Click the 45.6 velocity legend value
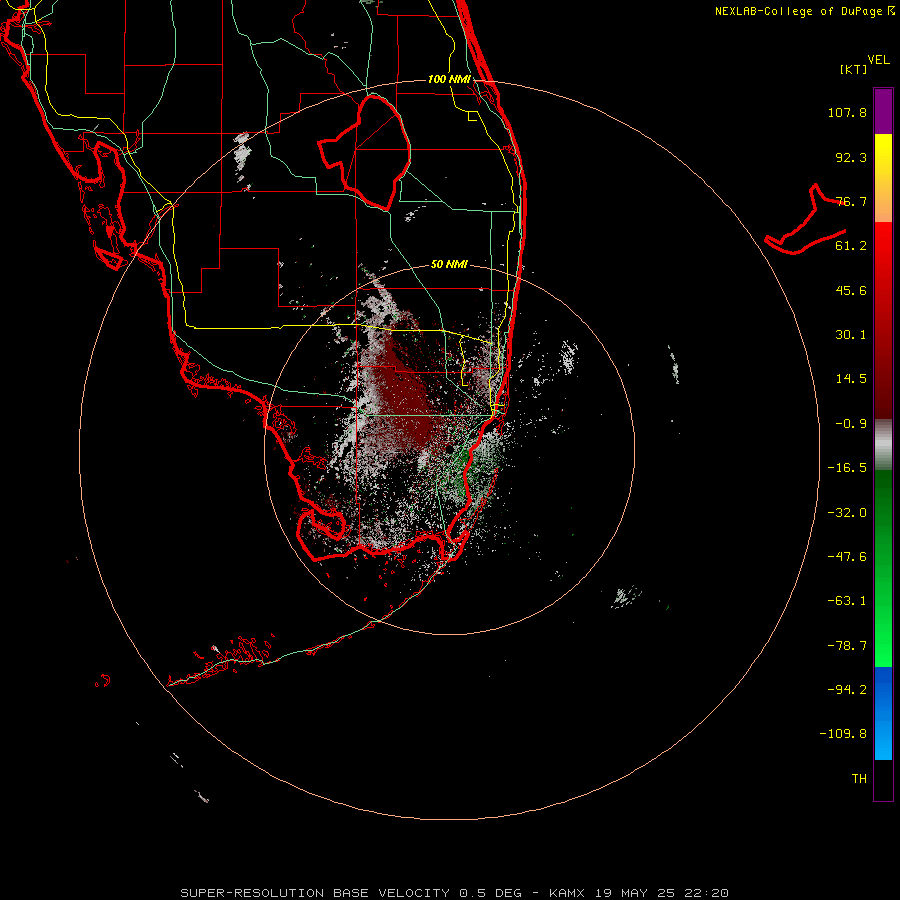 click(851, 290)
